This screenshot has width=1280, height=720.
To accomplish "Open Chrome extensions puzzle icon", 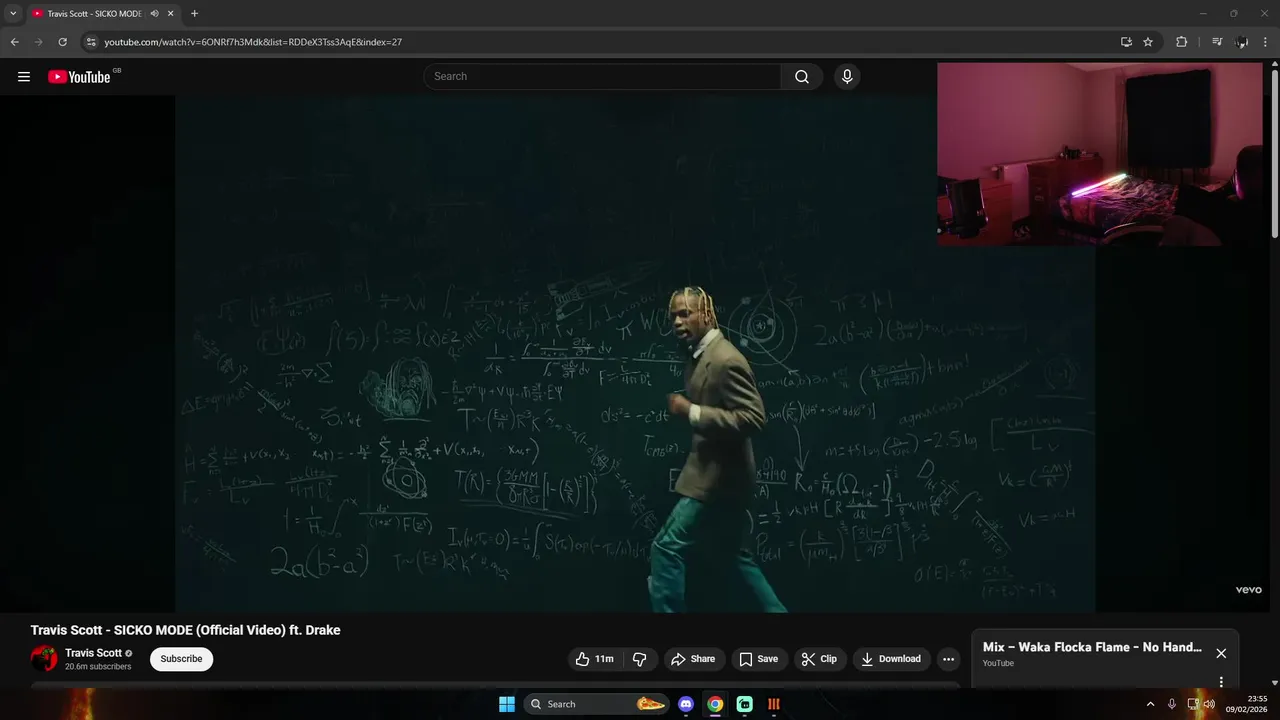I will tap(1181, 42).
